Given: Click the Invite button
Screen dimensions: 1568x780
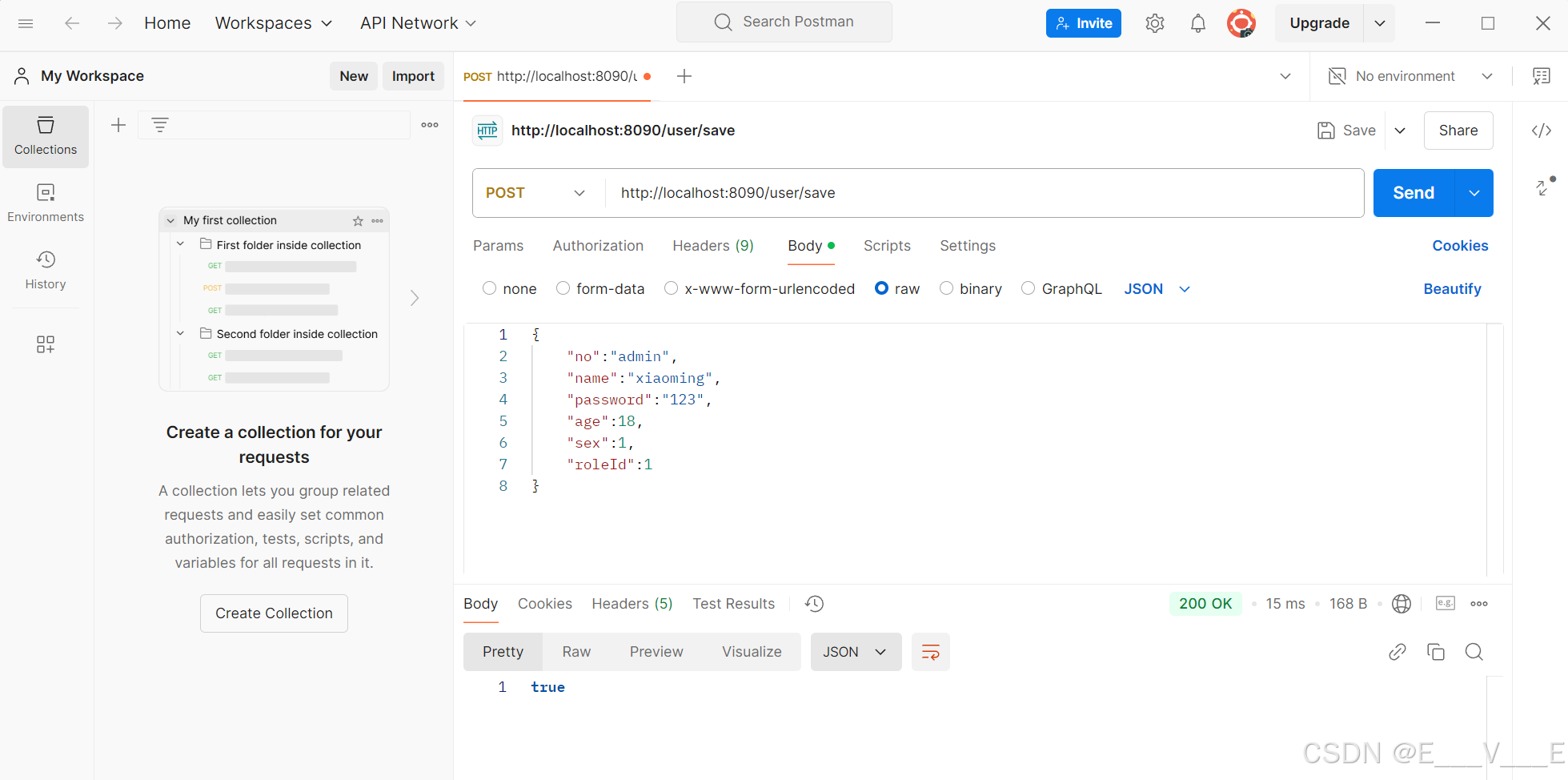Looking at the screenshot, I should coord(1084,23).
